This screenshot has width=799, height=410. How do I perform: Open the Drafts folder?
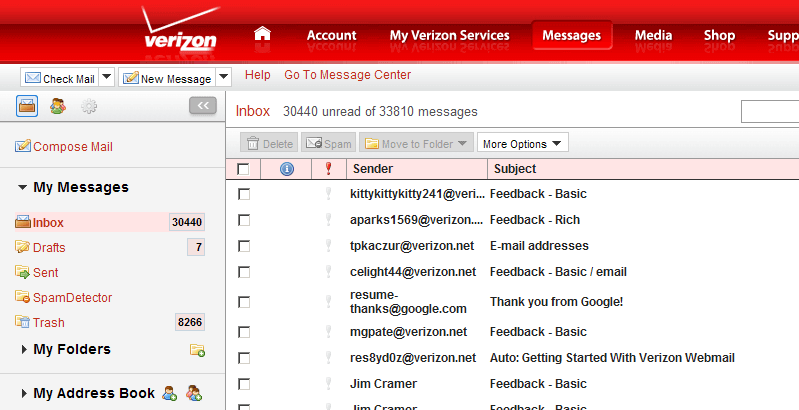click(49, 248)
